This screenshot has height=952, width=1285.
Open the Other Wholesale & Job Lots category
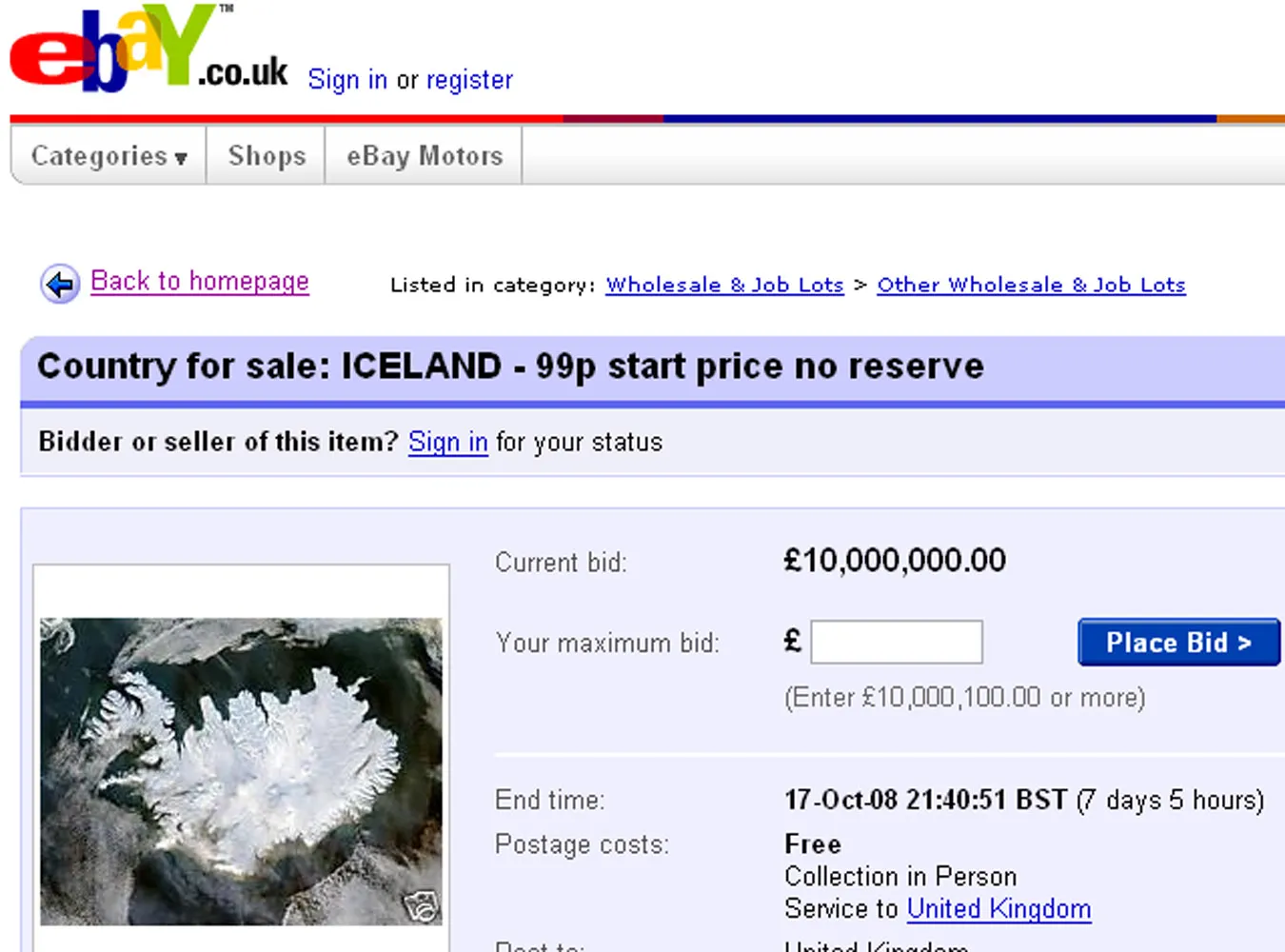click(1030, 285)
